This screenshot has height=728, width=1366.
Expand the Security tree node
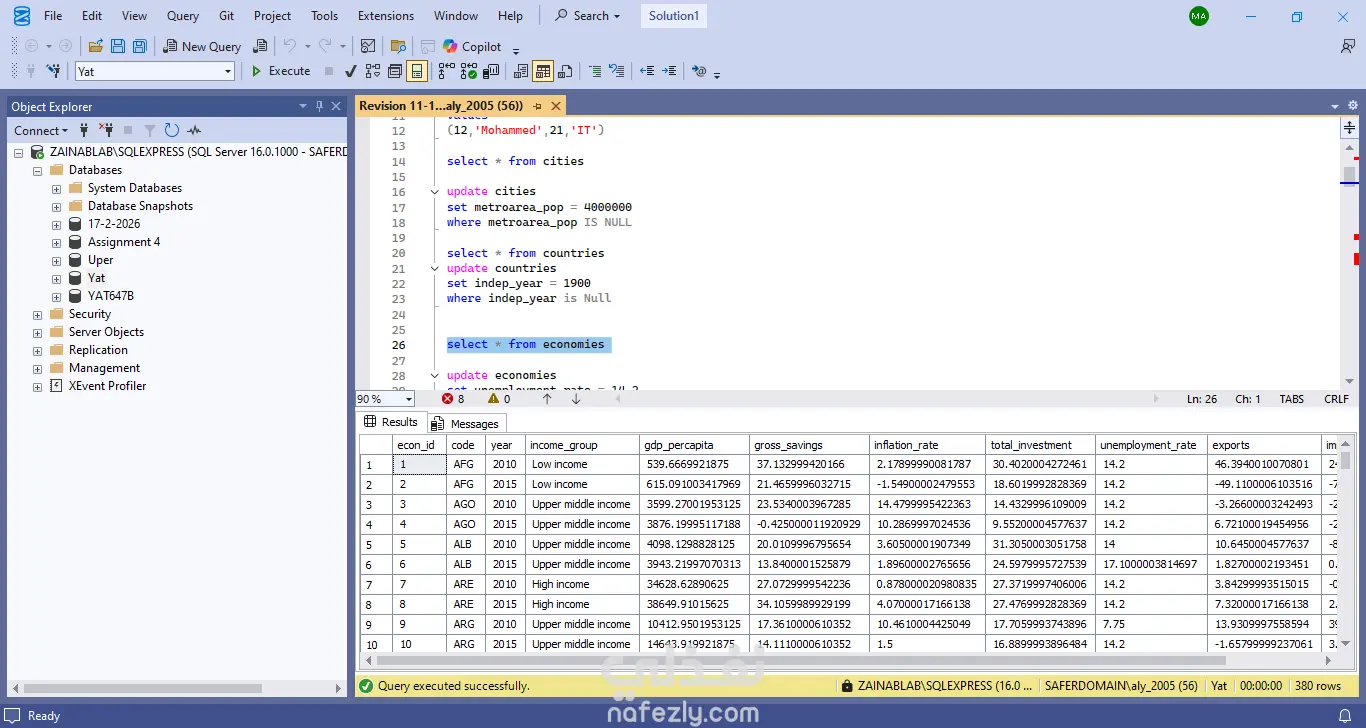[x=38, y=314]
